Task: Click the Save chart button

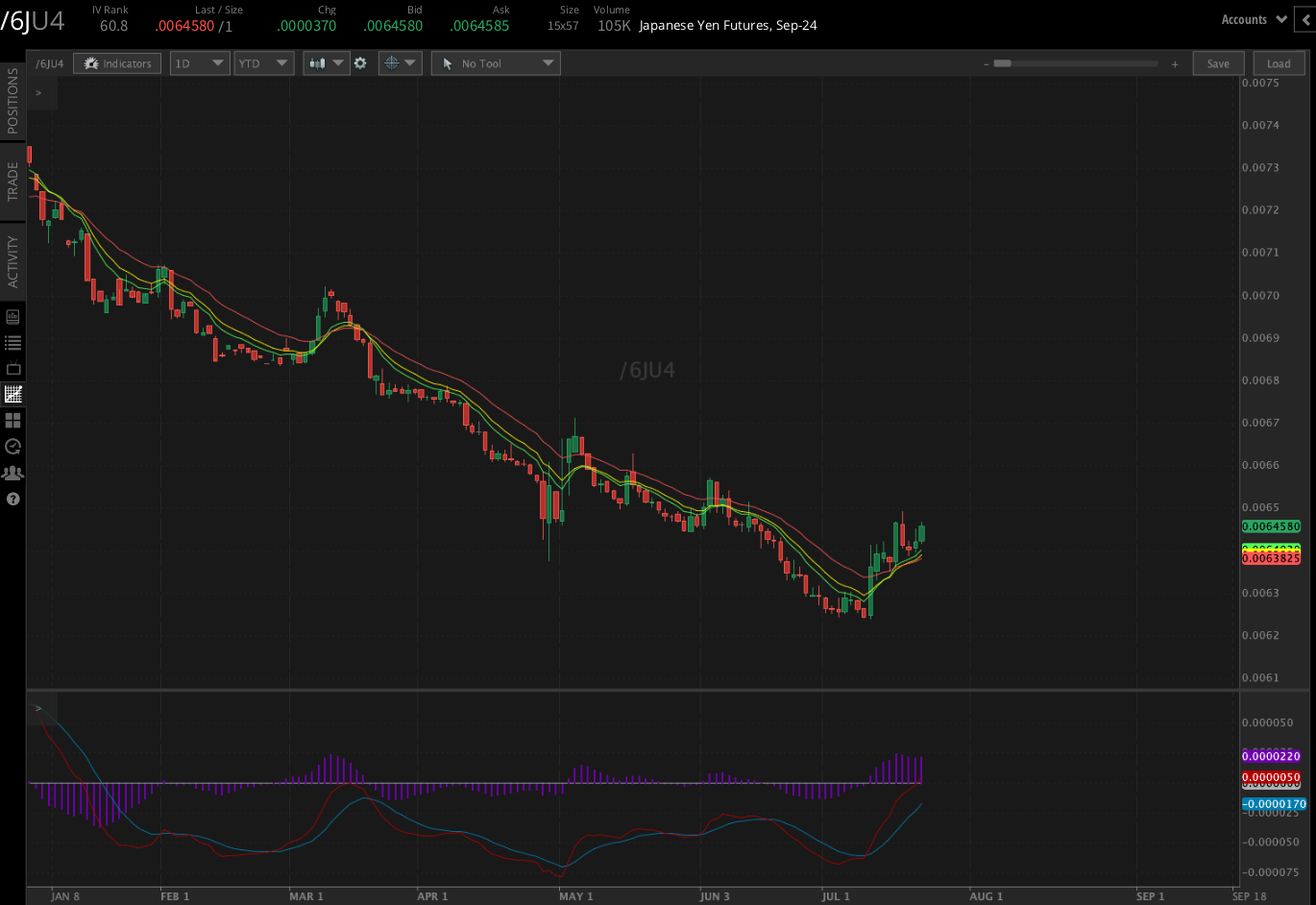Action: click(1218, 63)
